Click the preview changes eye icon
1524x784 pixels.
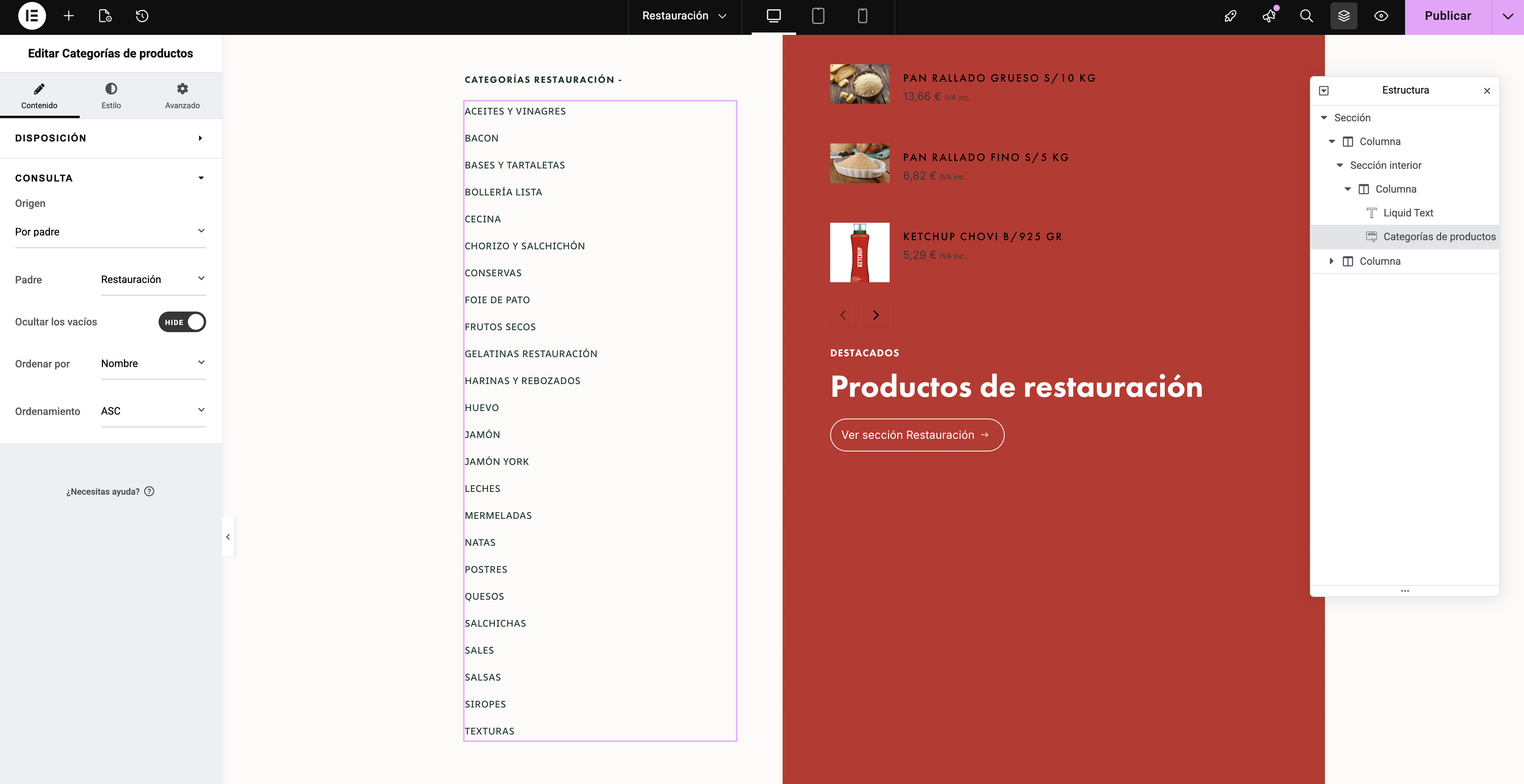point(1381,16)
